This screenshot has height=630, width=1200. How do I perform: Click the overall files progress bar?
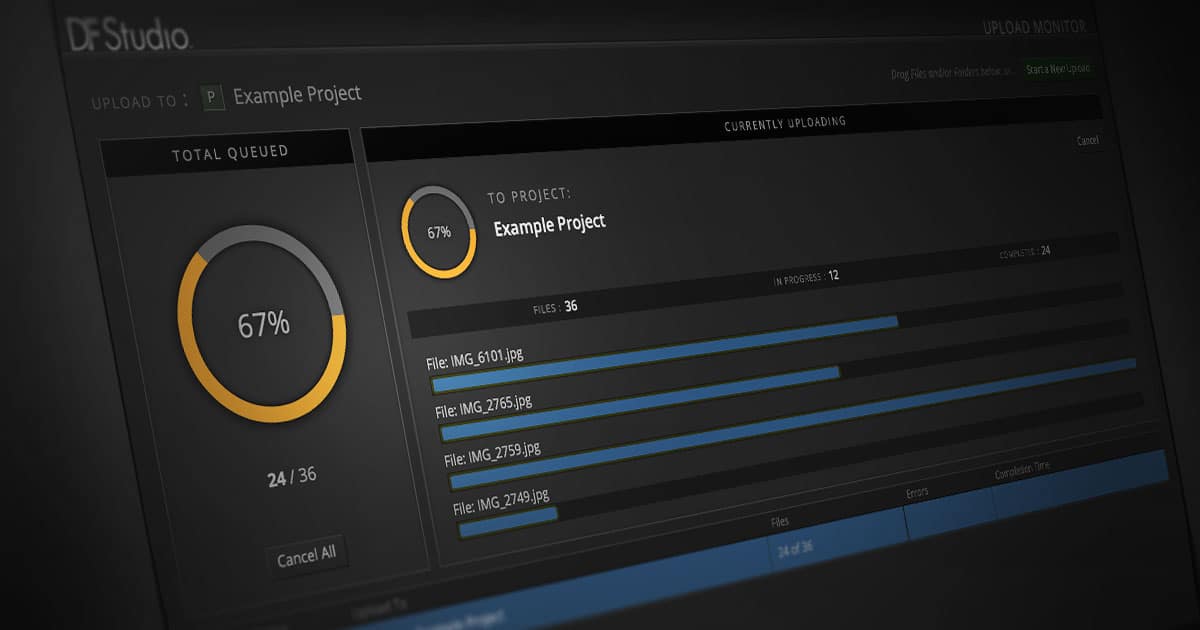(x=768, y=310)
